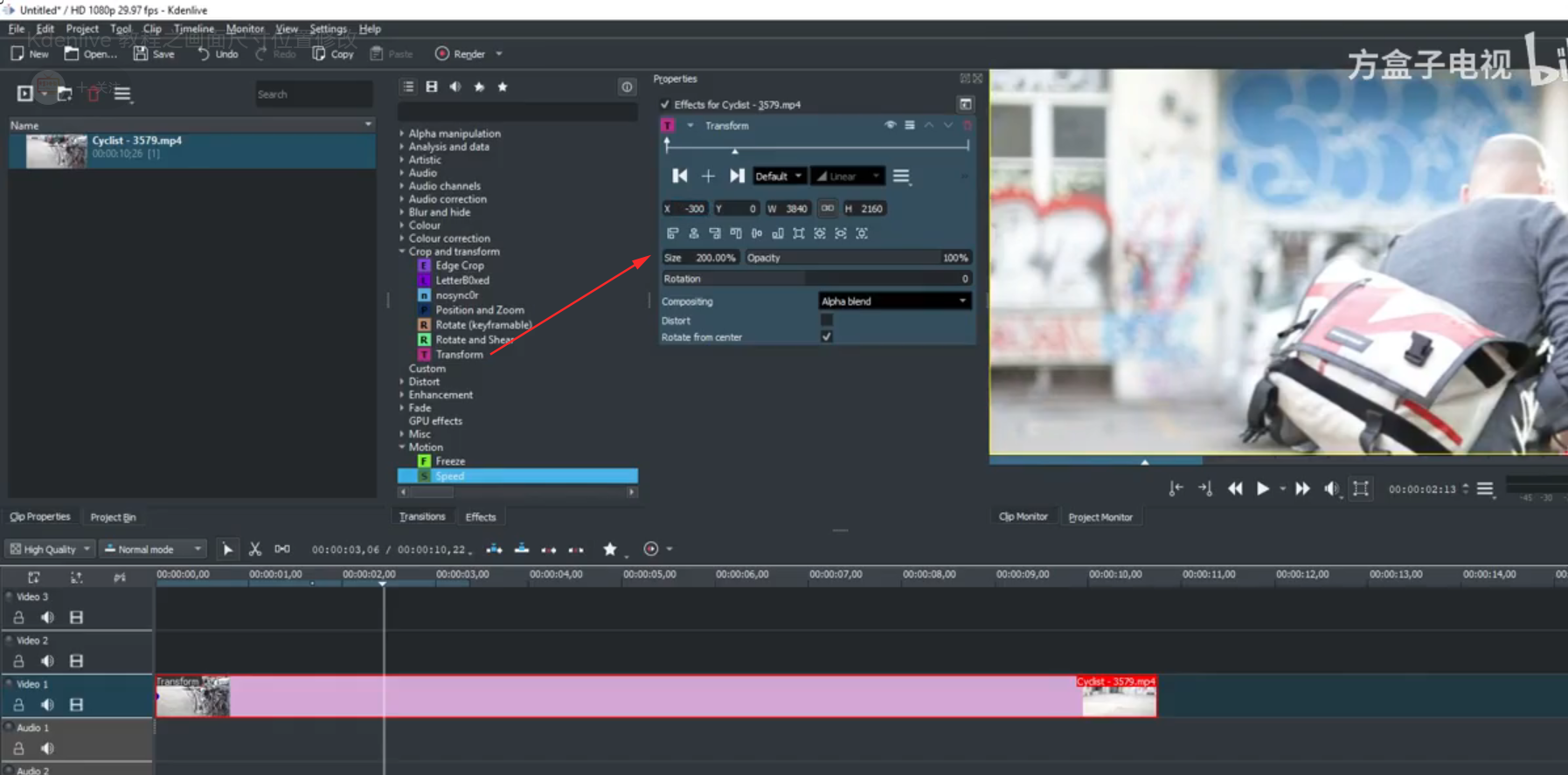Uncheck Rotate from center

[826, 336]
